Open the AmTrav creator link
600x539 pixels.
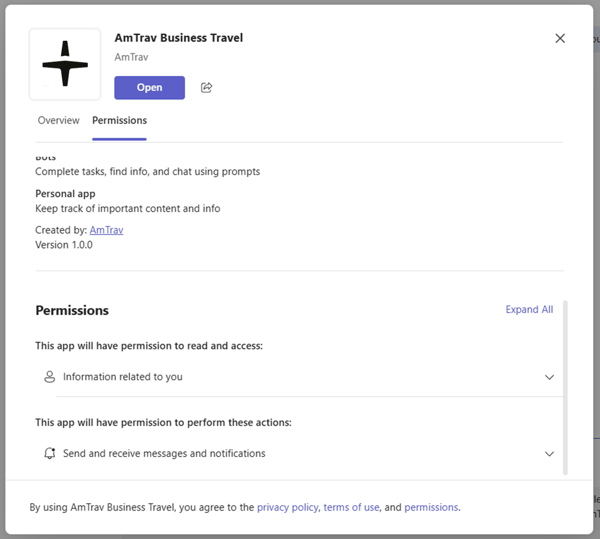[106, 230]
